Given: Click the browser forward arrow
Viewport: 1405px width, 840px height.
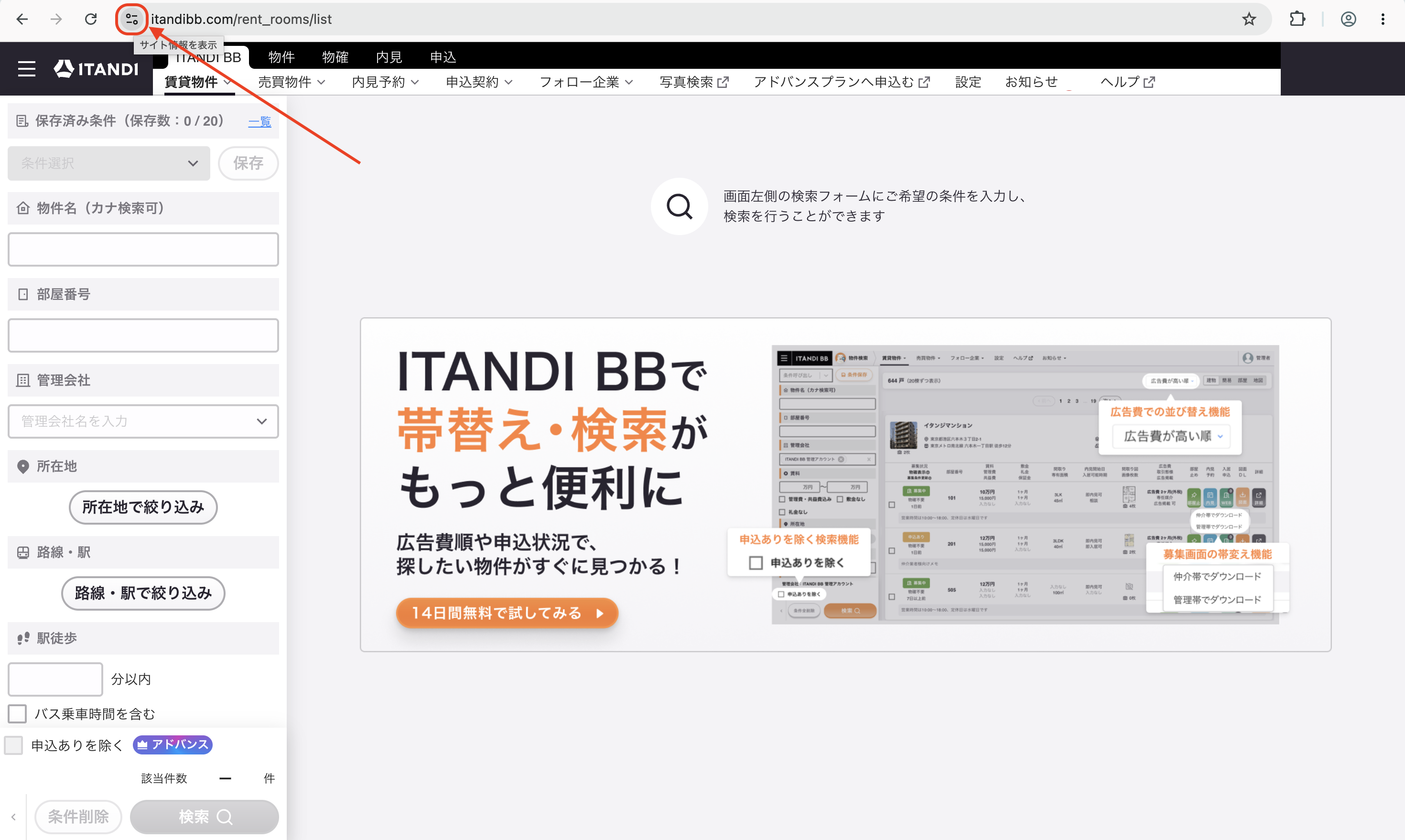Looking at the screenshot, I should click(x=56, y=19).
